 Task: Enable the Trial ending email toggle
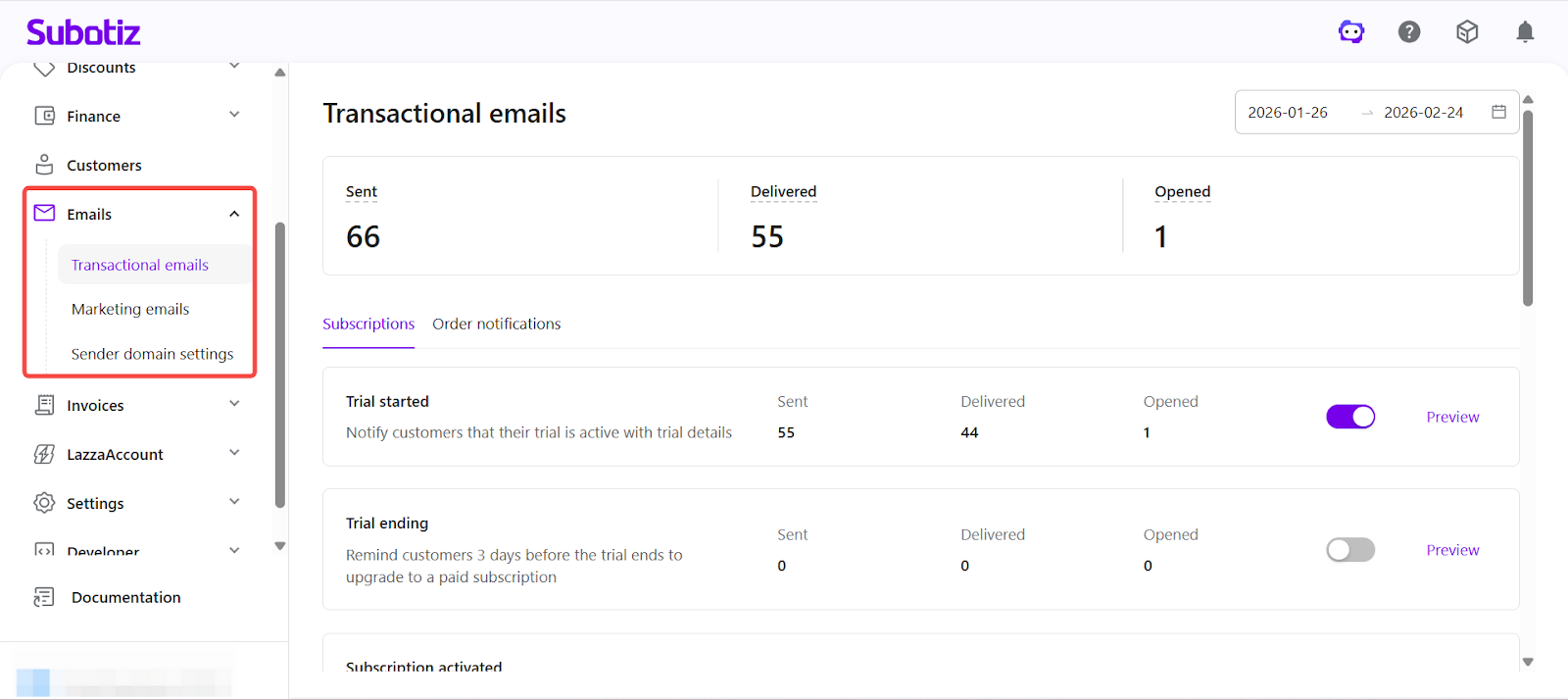[x=1350, y=550]
